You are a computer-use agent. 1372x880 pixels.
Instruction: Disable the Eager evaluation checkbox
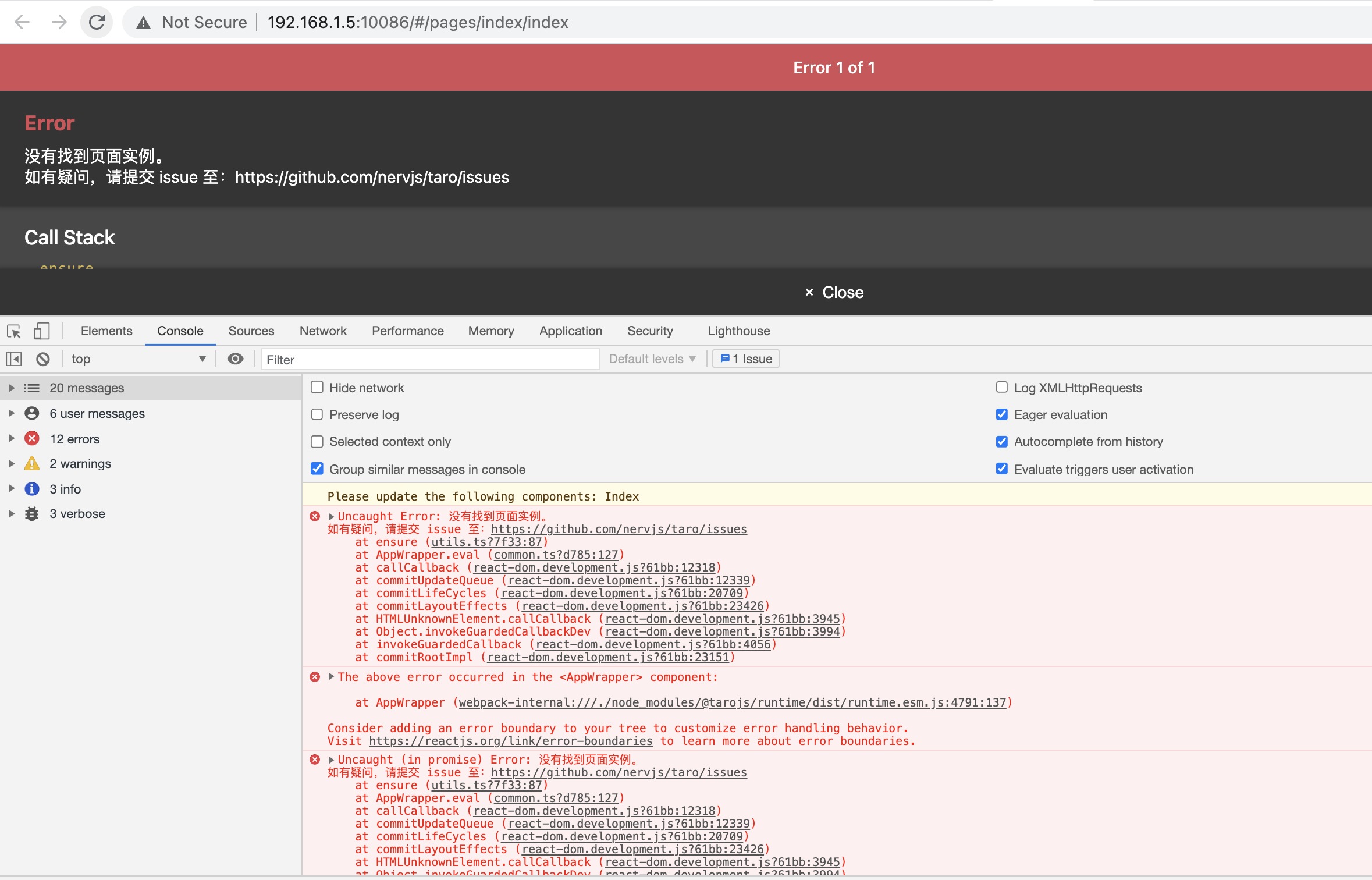pyautogui.click(x=1002, y=414)
